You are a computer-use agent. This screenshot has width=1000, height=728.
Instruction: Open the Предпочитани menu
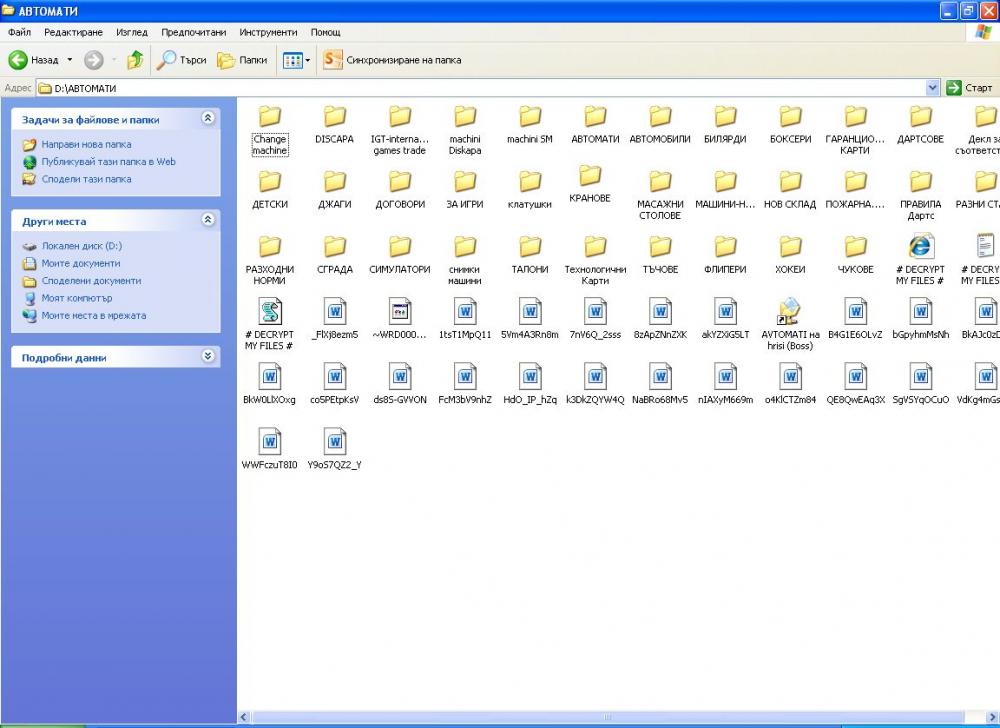[x=193, y=32]
